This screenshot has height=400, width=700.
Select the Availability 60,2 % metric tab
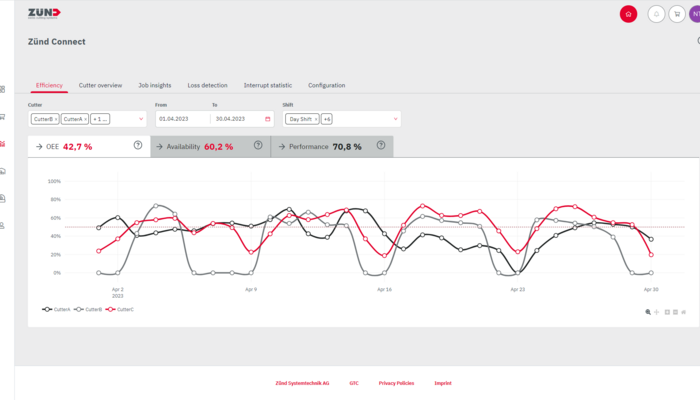210,146
